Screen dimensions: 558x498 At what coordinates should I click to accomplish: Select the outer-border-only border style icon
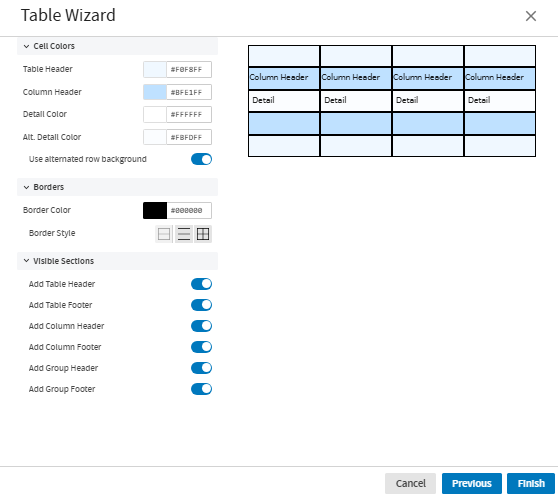(164, 234)
